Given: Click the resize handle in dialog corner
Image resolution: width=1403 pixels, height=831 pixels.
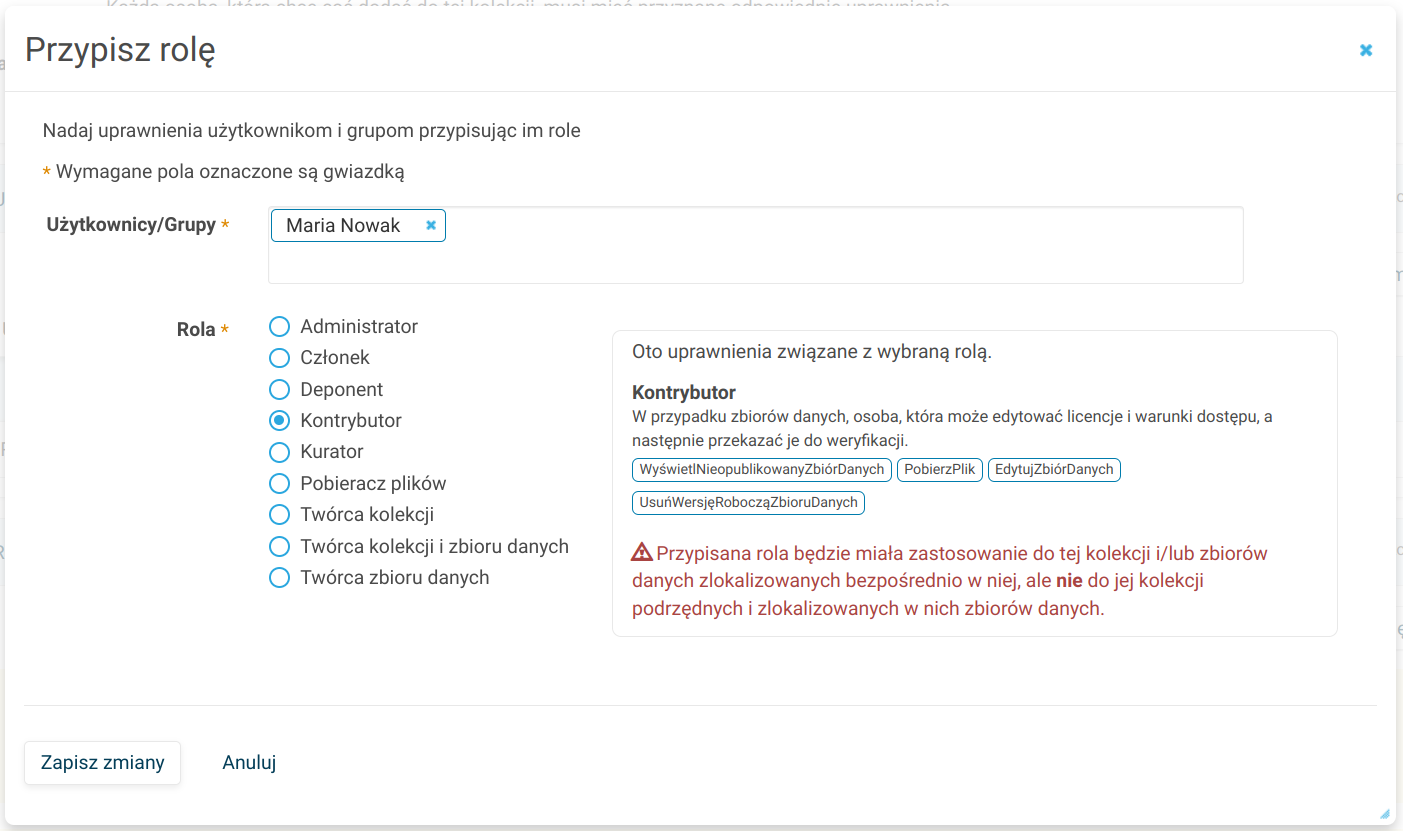Looking at the screenshot, I should [1384, 814].
